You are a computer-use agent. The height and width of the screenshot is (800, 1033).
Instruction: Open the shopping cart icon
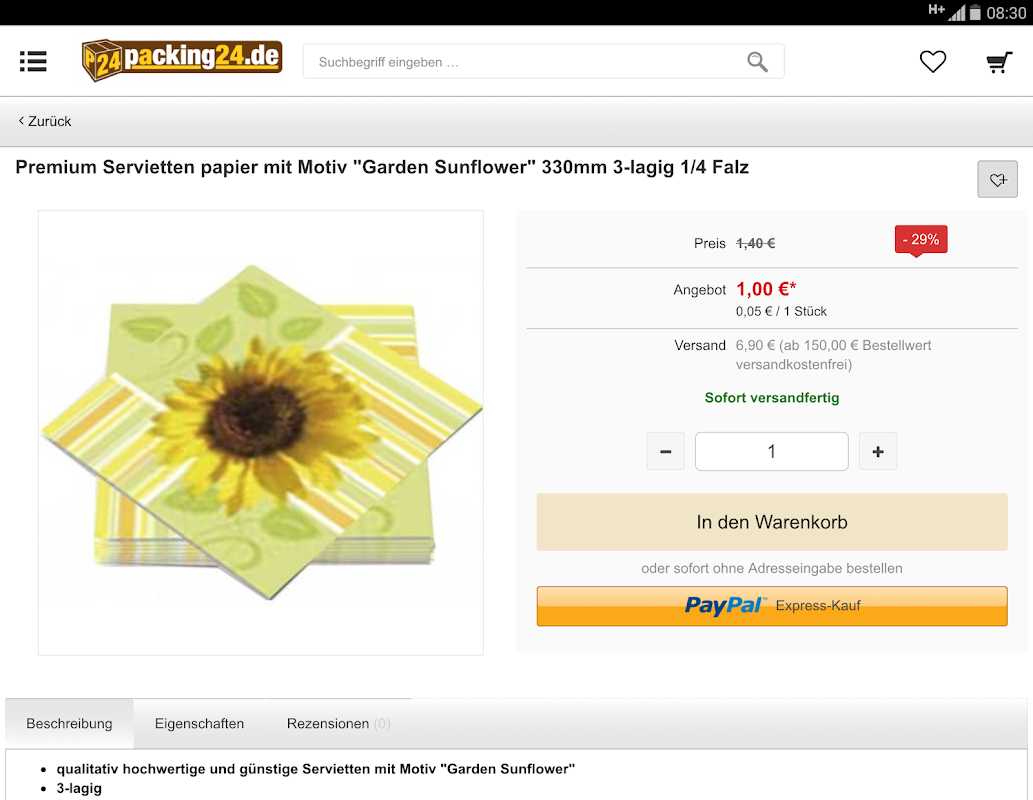coord(999,62)
